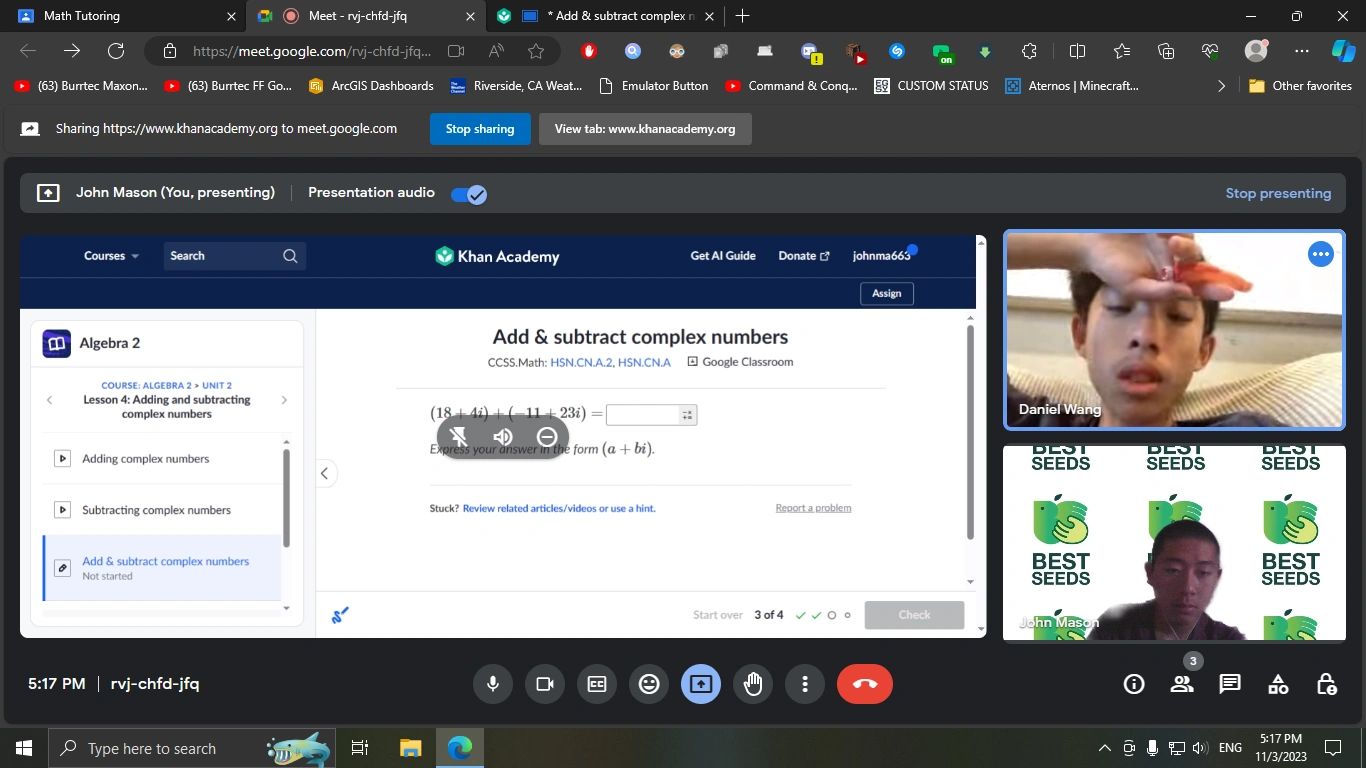Turn off camera in Meet toolbar

click(545, 684)
